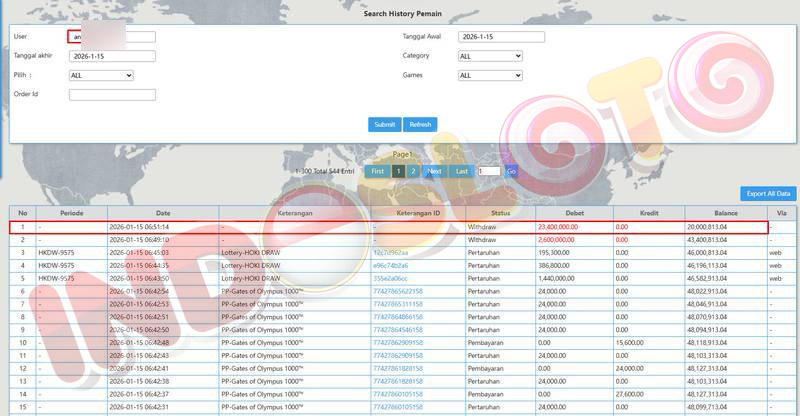The height and width of the screenshot is (416, 800).
Task: Click the Submit button
Action: pyautogui.click(x=384, y=125)
